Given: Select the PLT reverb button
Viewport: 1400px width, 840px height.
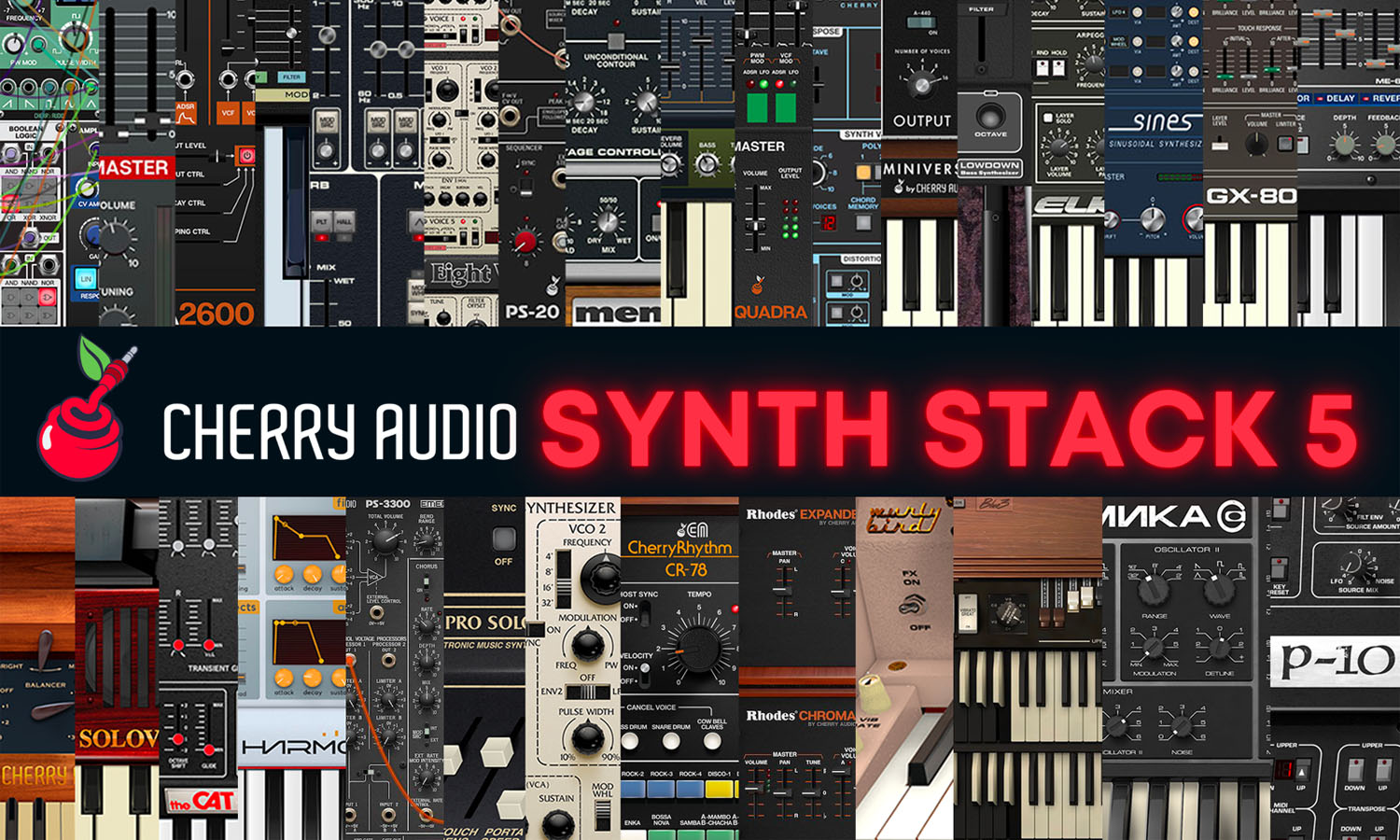Looking at the screenshot, I should click(321, 222).
